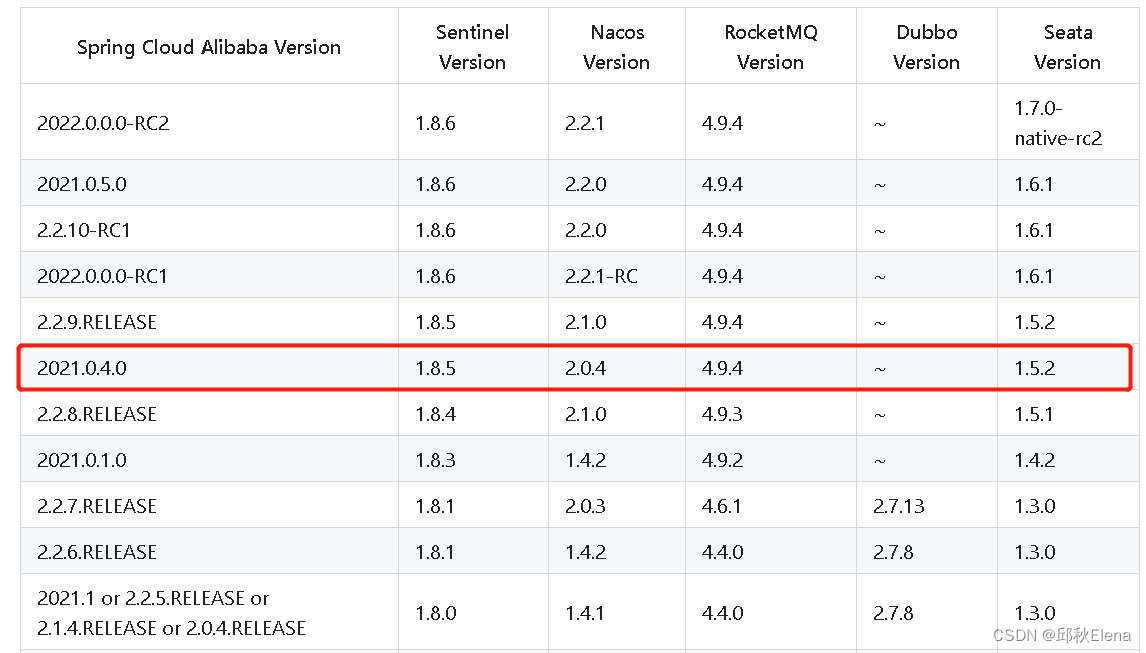Click Seata "1.5.2" in 2.2.9.RELEASE row
This screenshot has height=653, width=1146.
[1034, 322]
